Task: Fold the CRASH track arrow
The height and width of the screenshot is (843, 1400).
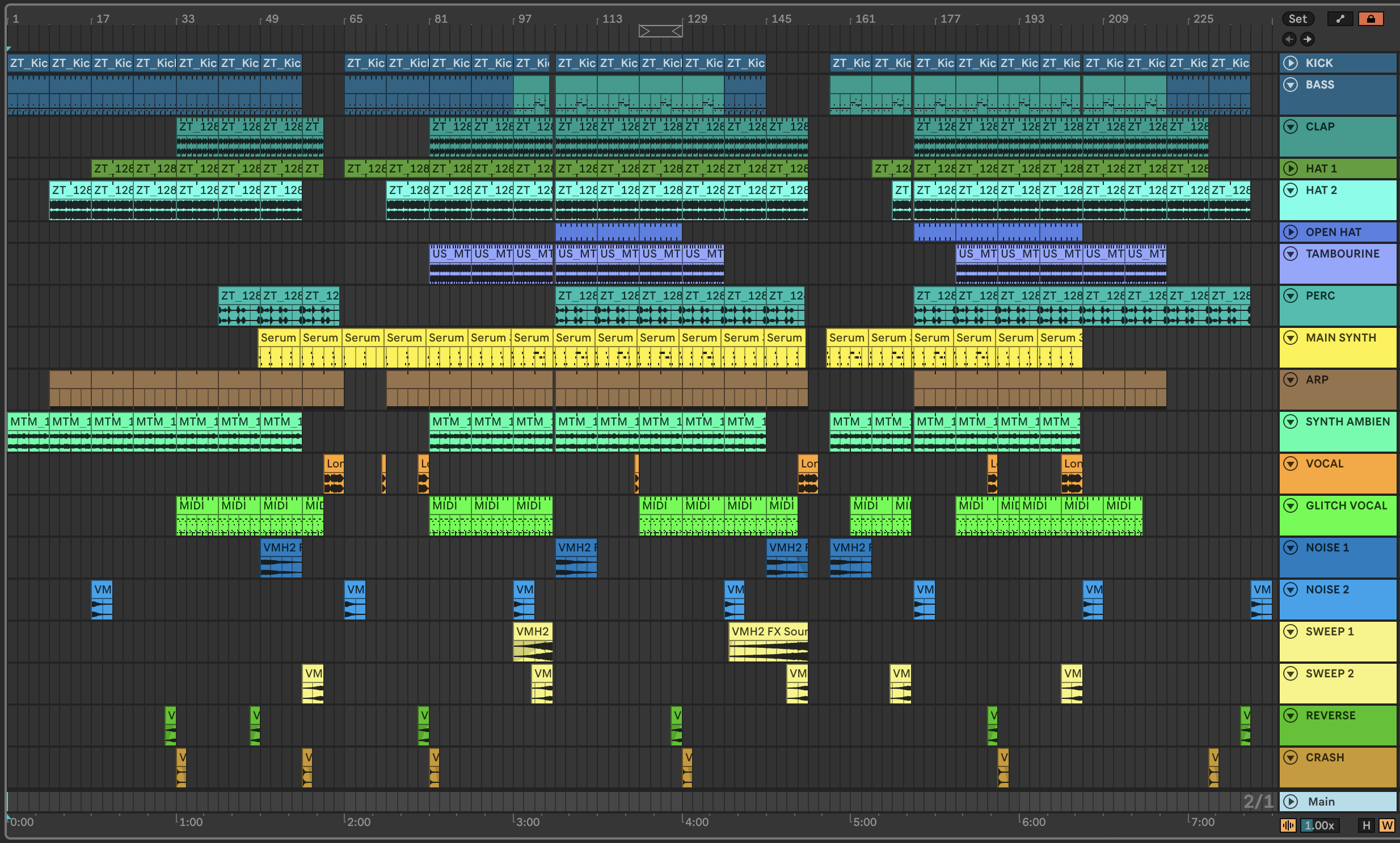Action: coord(1291,758)
